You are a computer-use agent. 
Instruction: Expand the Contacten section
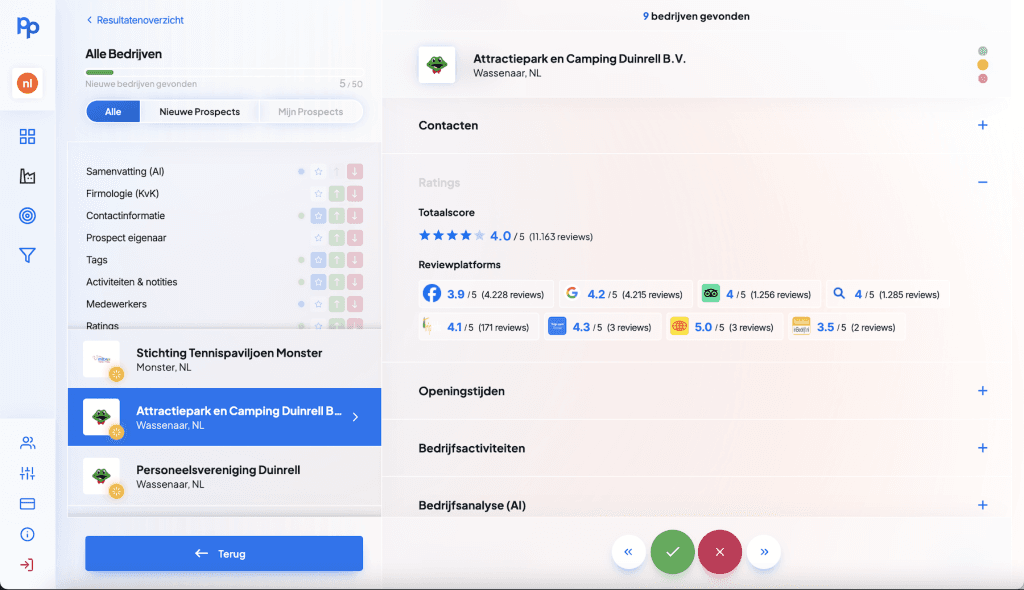coord(982,126)
